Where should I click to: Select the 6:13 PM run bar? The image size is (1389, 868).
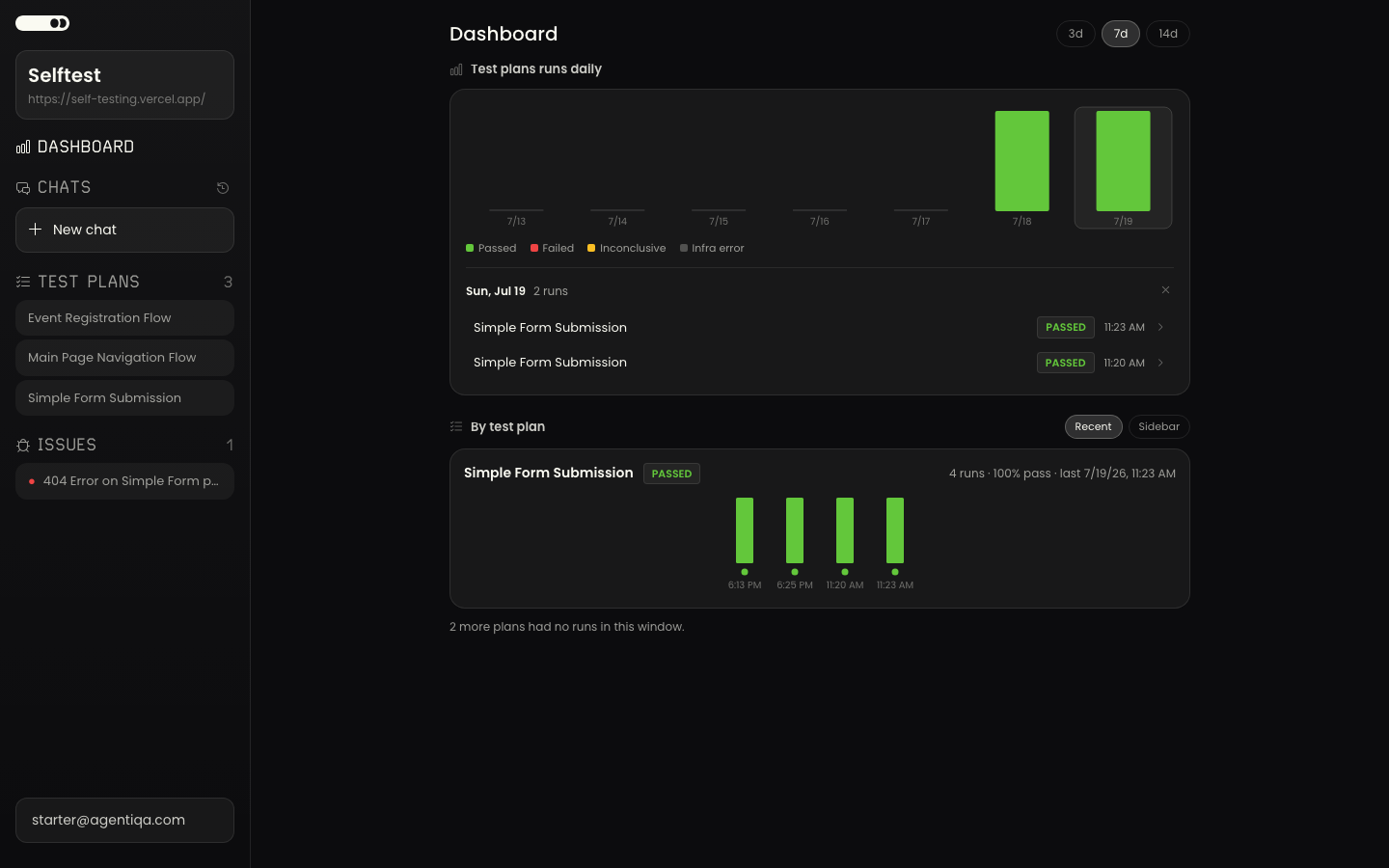[745, 530]
